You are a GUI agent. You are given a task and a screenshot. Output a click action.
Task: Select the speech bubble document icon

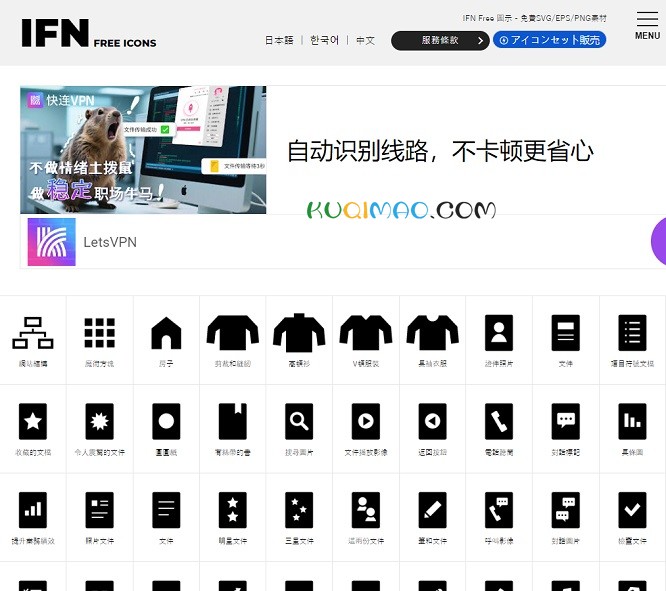click(565, 421)
